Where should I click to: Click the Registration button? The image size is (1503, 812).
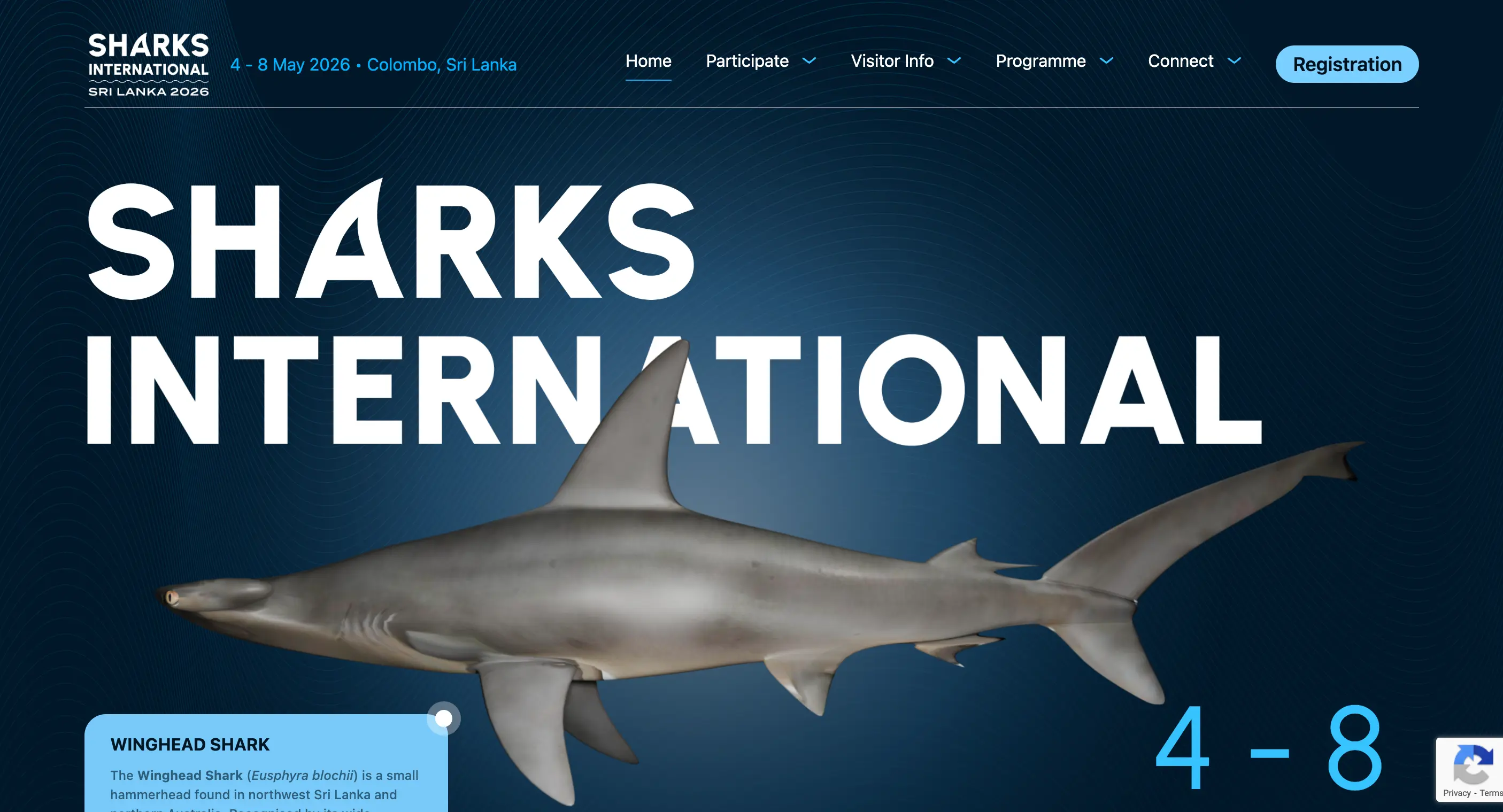point(1347,64)
